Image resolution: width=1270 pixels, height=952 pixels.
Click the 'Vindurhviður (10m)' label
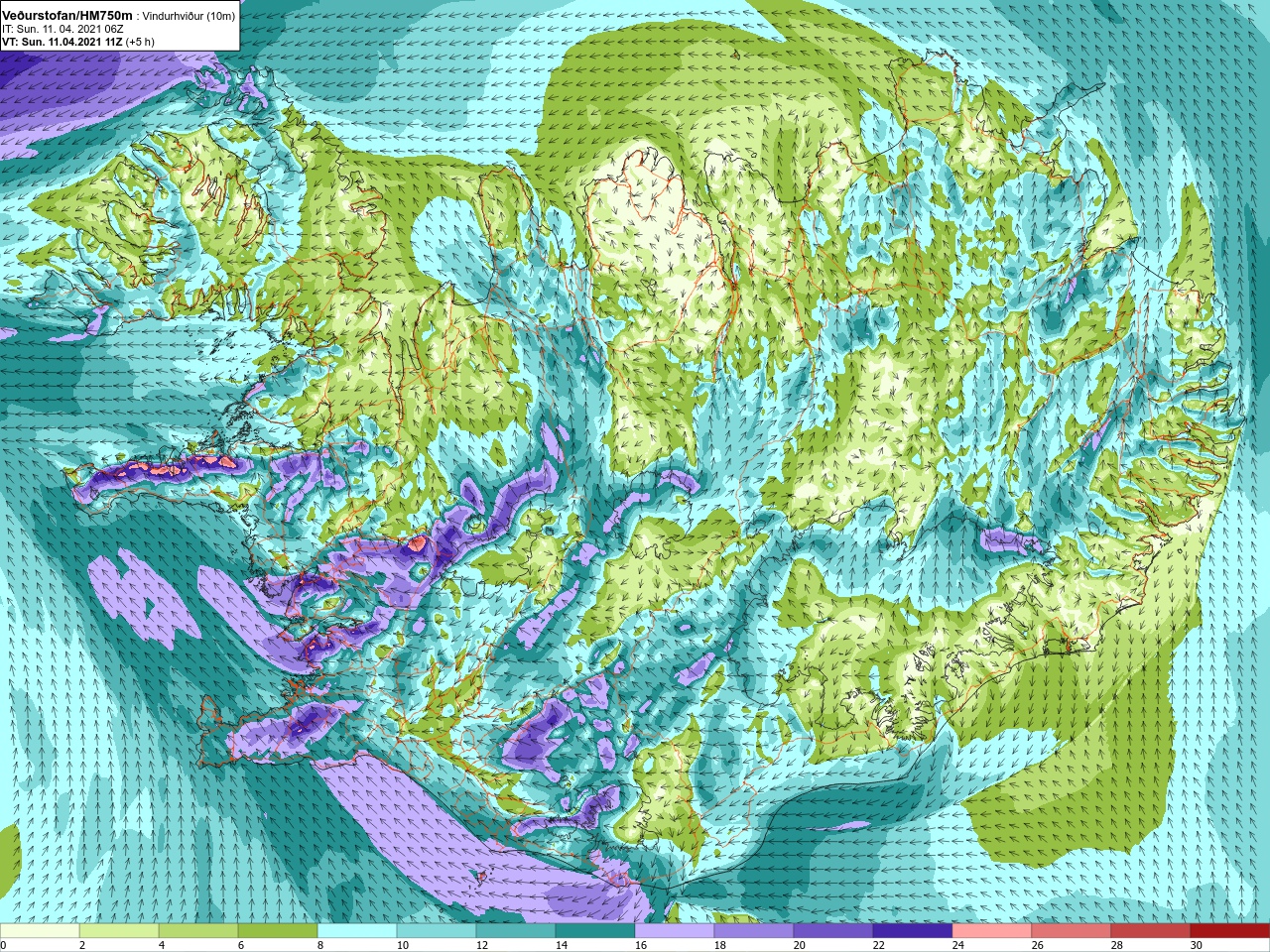[x=189, y=16]
